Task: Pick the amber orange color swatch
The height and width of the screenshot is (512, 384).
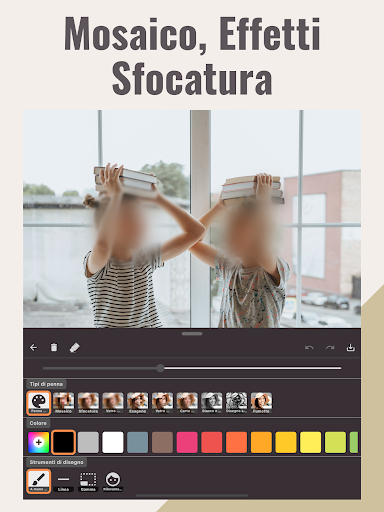Action: (x=261, y=442)
